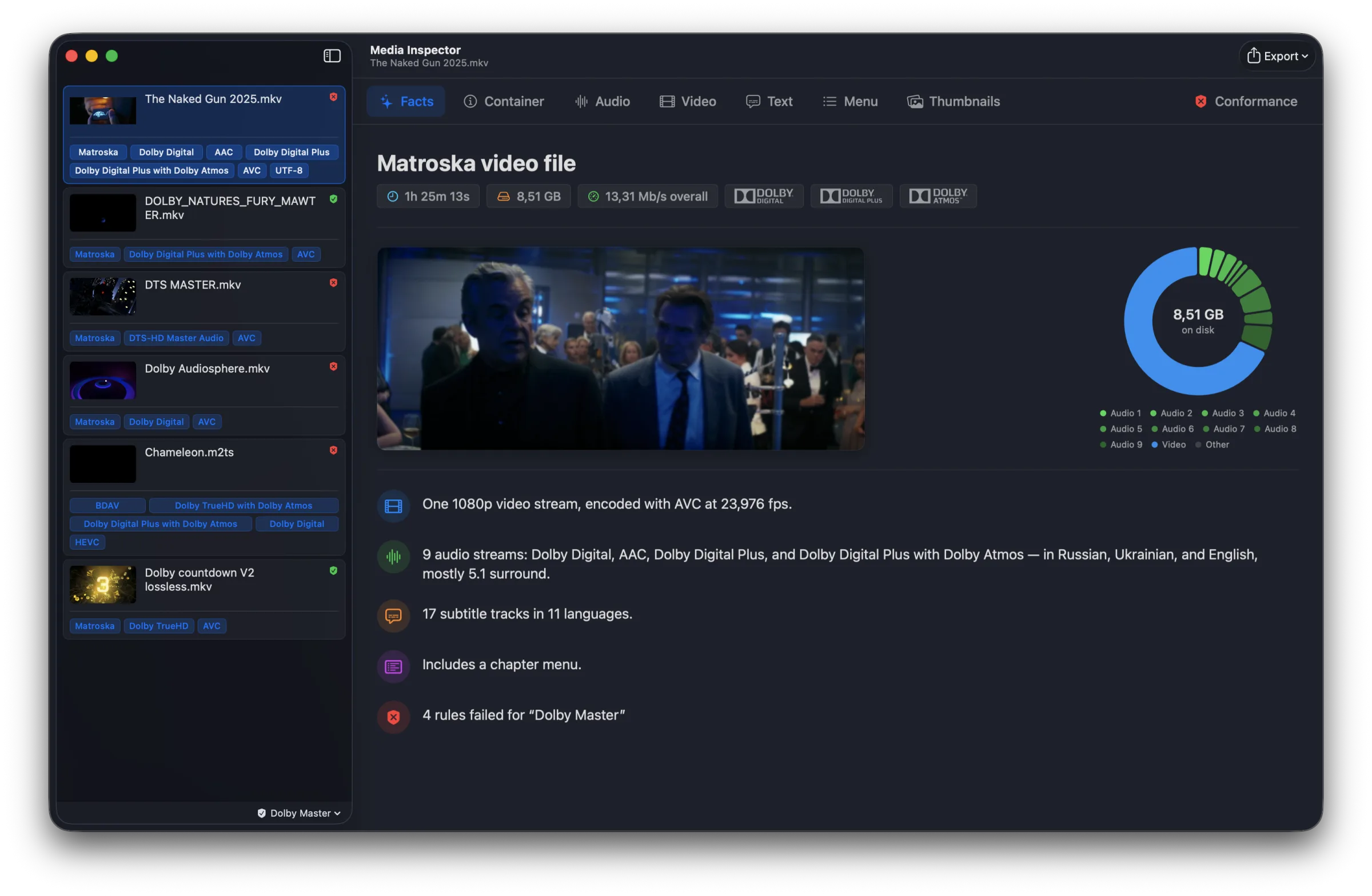This screenshot has width=1372, height=896.
Task: Click the failed status icon on Chameleon.m2ts
Action: coord(333,450)
